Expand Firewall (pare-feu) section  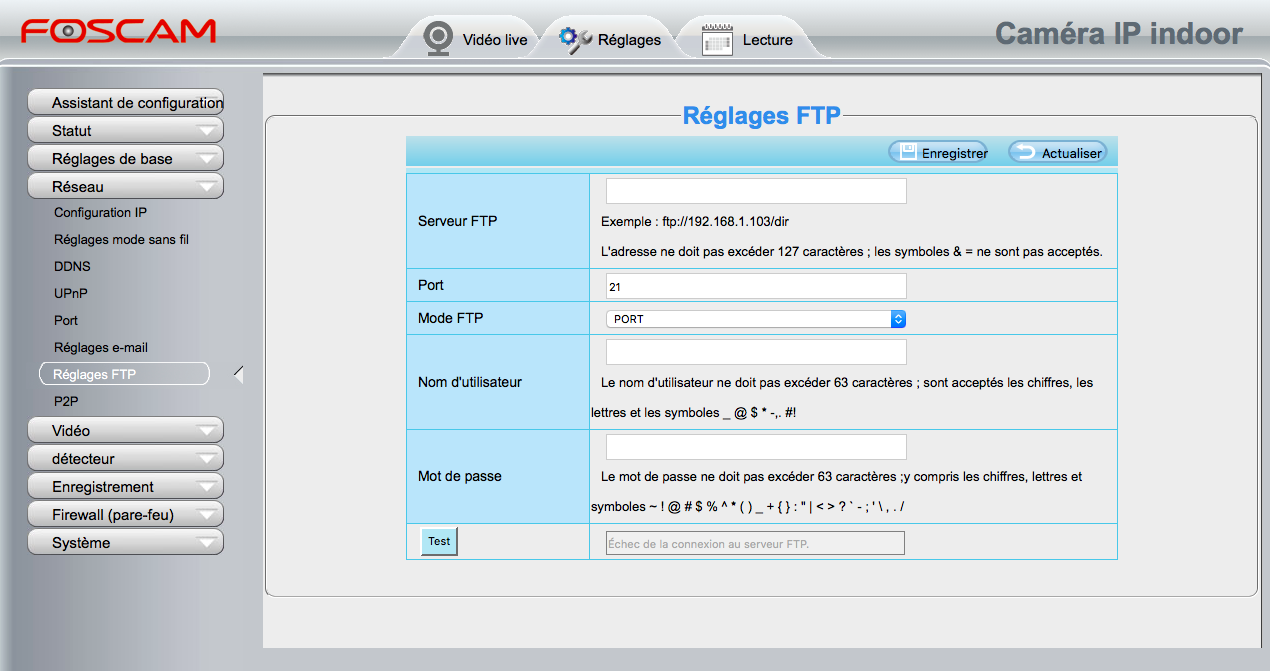pos(125,514)
